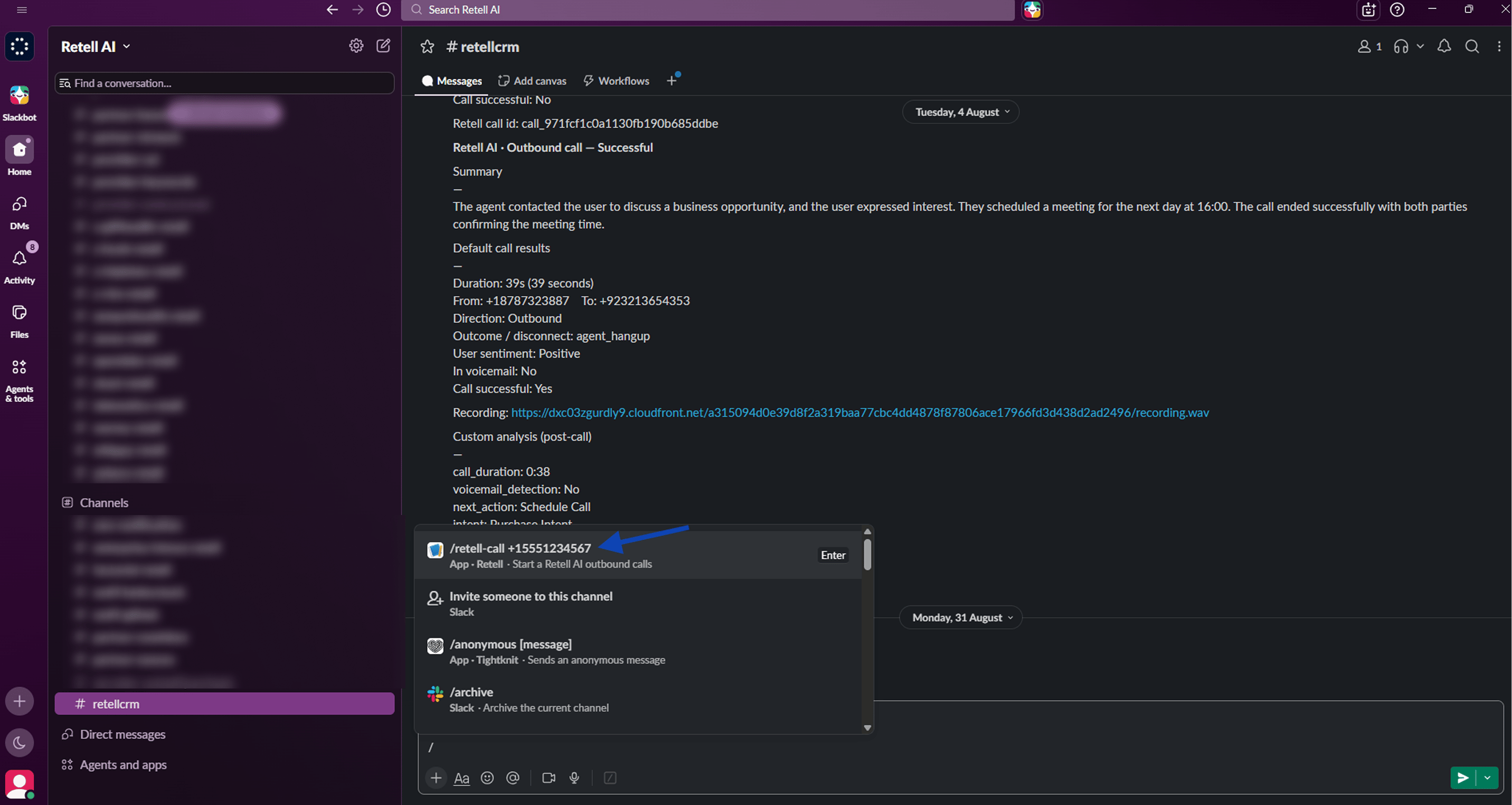Open the user profile avatar
The height and width of the screenshot is (805, 1512).
tap(20, 784)
